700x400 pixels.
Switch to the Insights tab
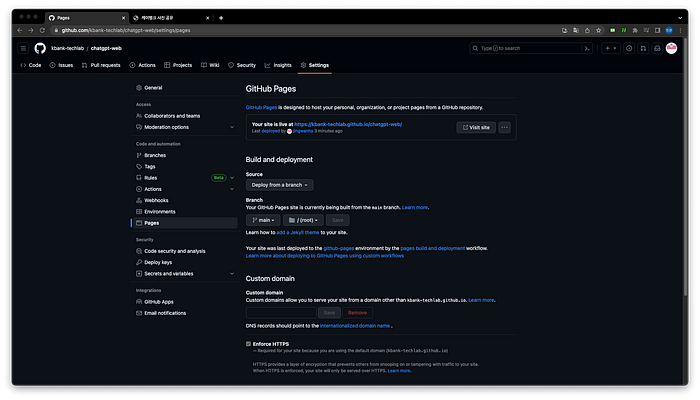tap(278, 65)
